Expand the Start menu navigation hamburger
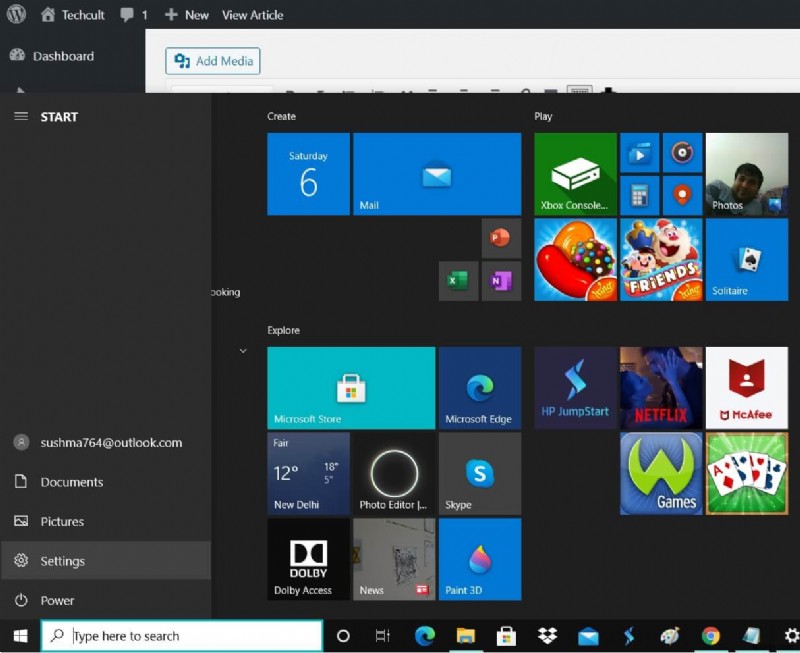The image size is (800, 653). [21, 116]
